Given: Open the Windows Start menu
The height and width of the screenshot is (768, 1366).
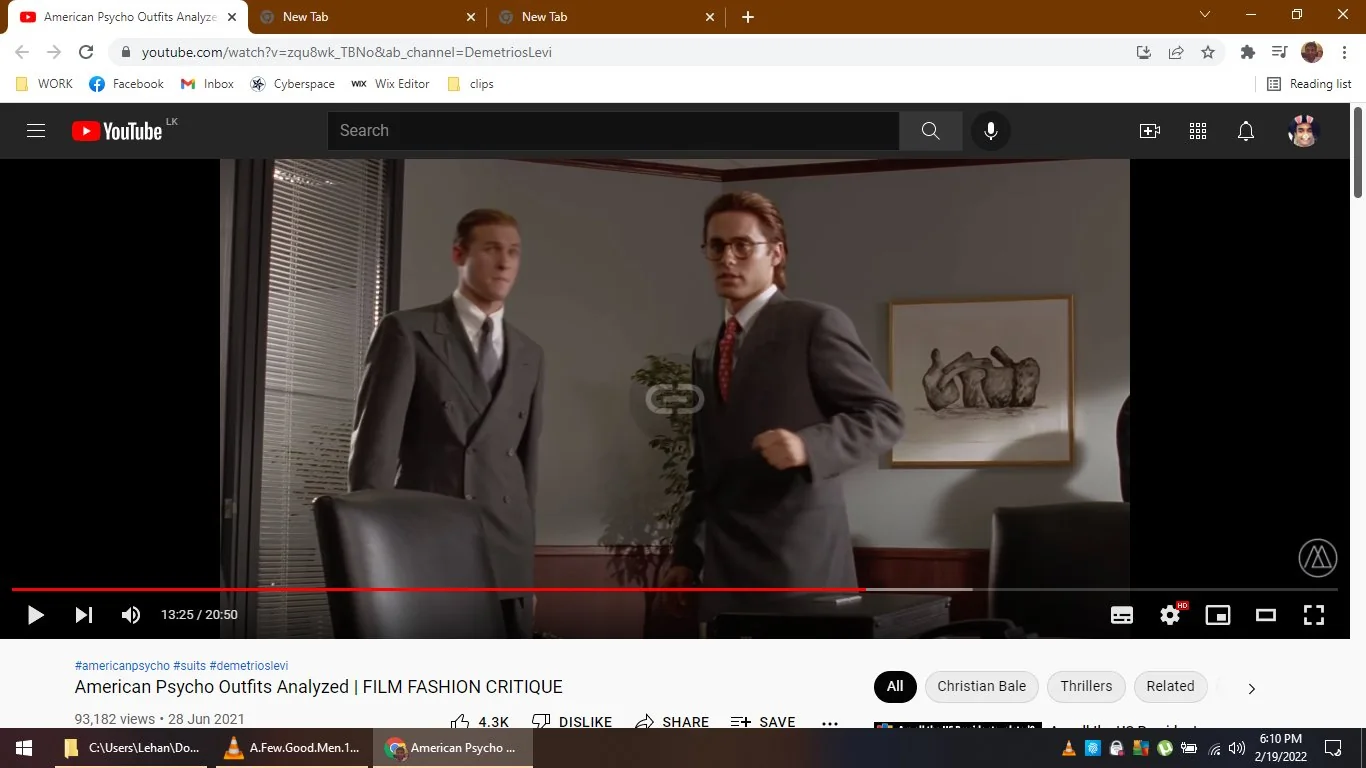Looking at the screenshot, I should tap(23, 748).
